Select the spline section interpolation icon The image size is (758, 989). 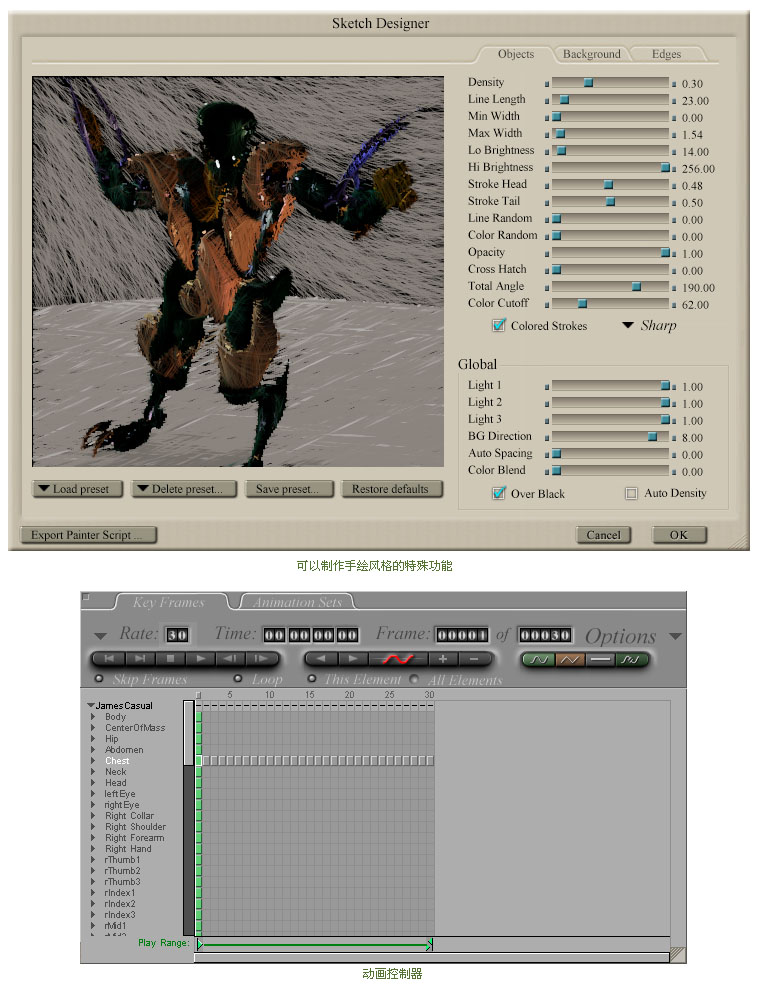[x=538, y=659]
